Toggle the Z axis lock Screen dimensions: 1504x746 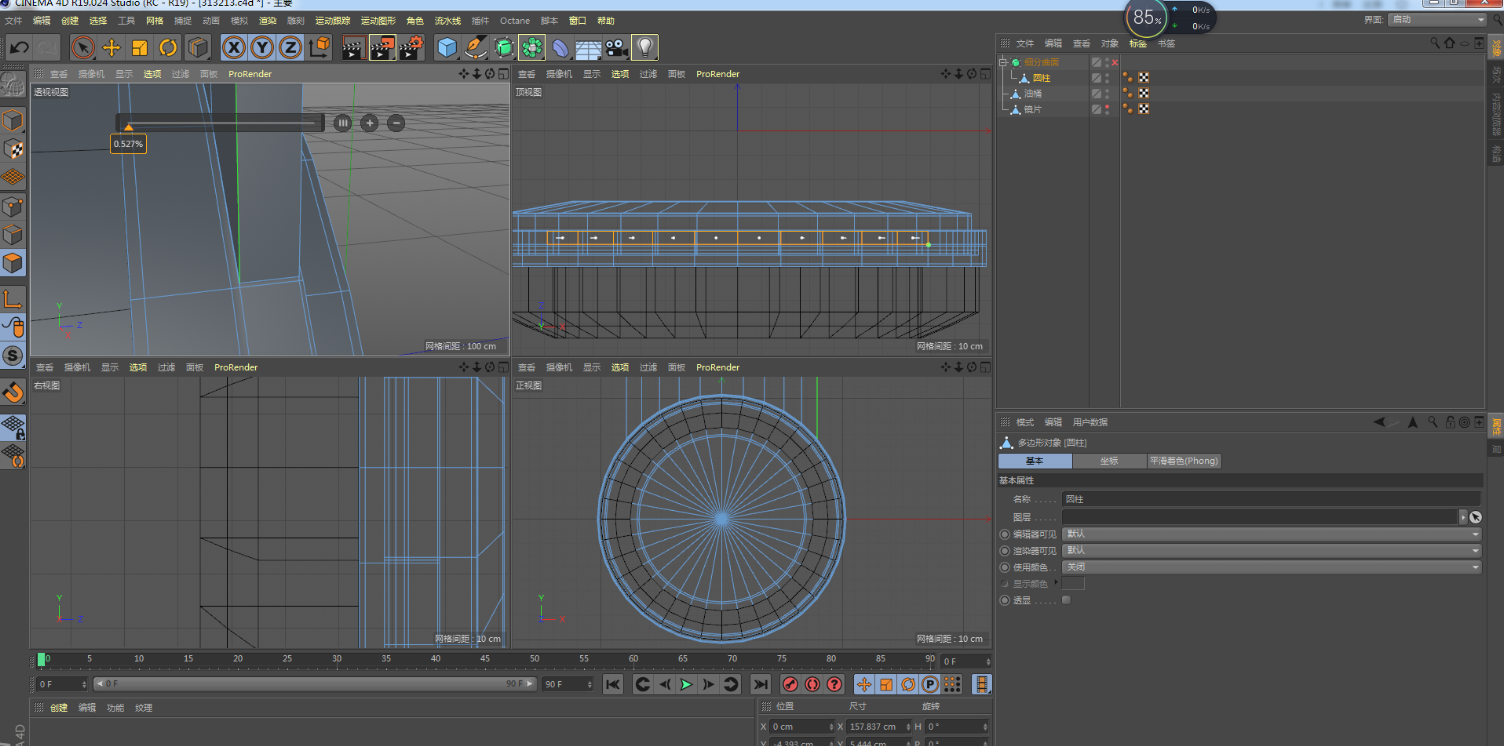coord(290,47)
